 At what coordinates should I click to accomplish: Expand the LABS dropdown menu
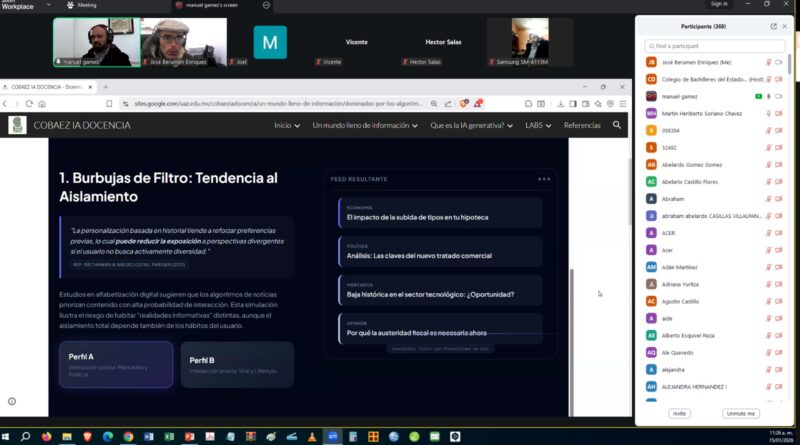(x=538, y=125)
